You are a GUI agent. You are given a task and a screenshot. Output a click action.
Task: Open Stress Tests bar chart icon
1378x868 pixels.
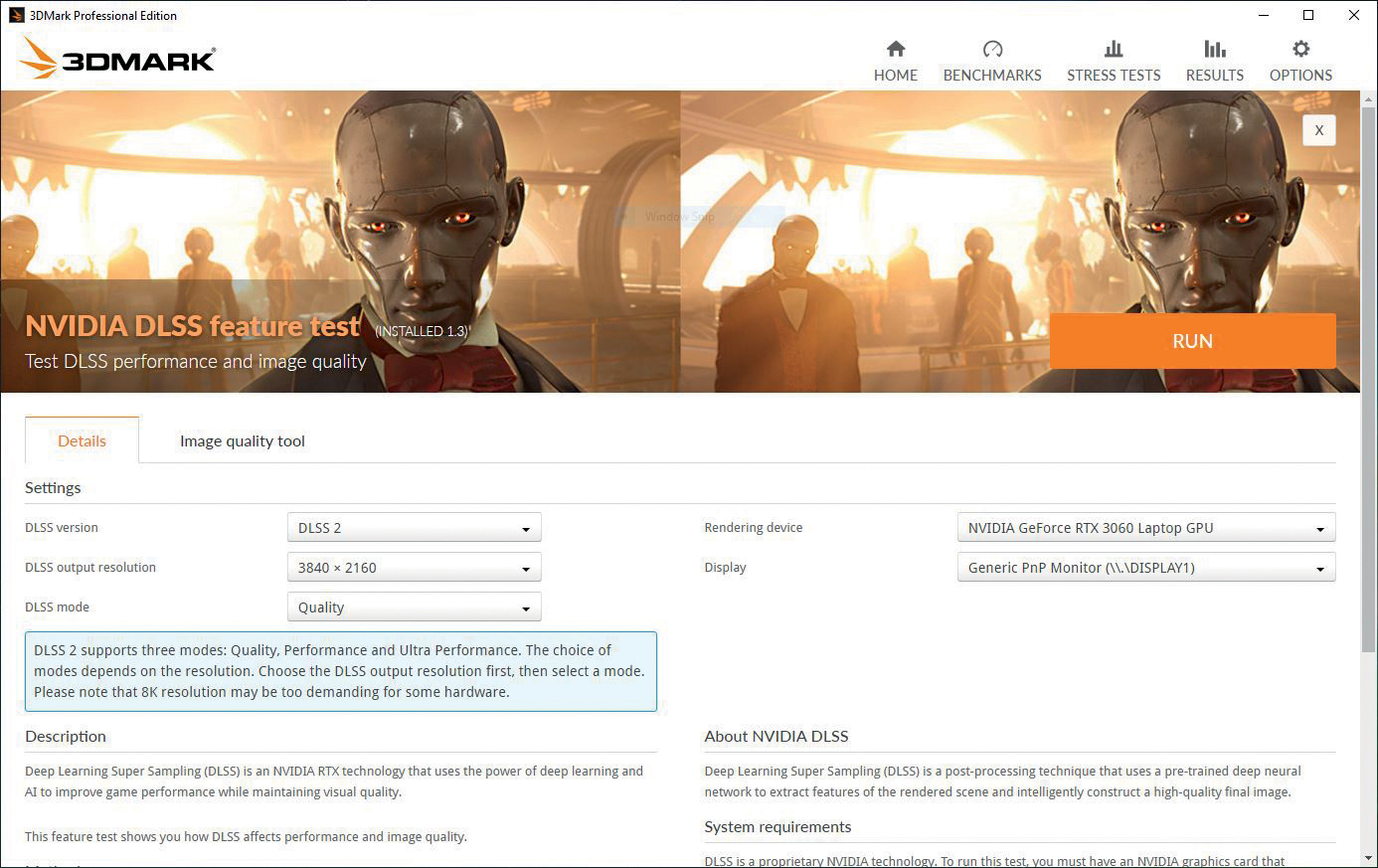pos(1114,49)
